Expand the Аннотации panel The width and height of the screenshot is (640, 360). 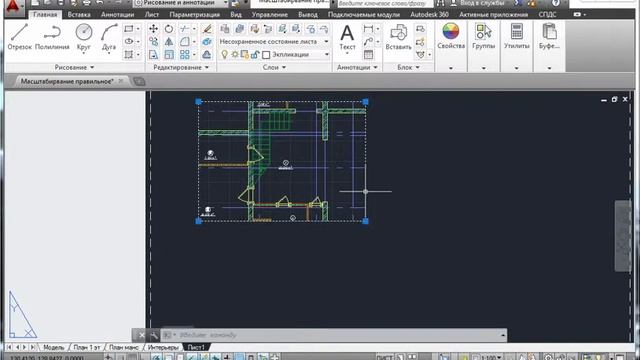(x=357, y=67)
